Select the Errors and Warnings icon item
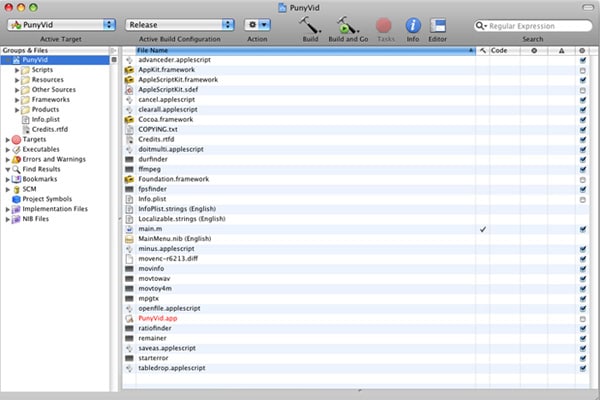This screenshot has width=600, height=400. pyautogui.click(x=16, y=159)
